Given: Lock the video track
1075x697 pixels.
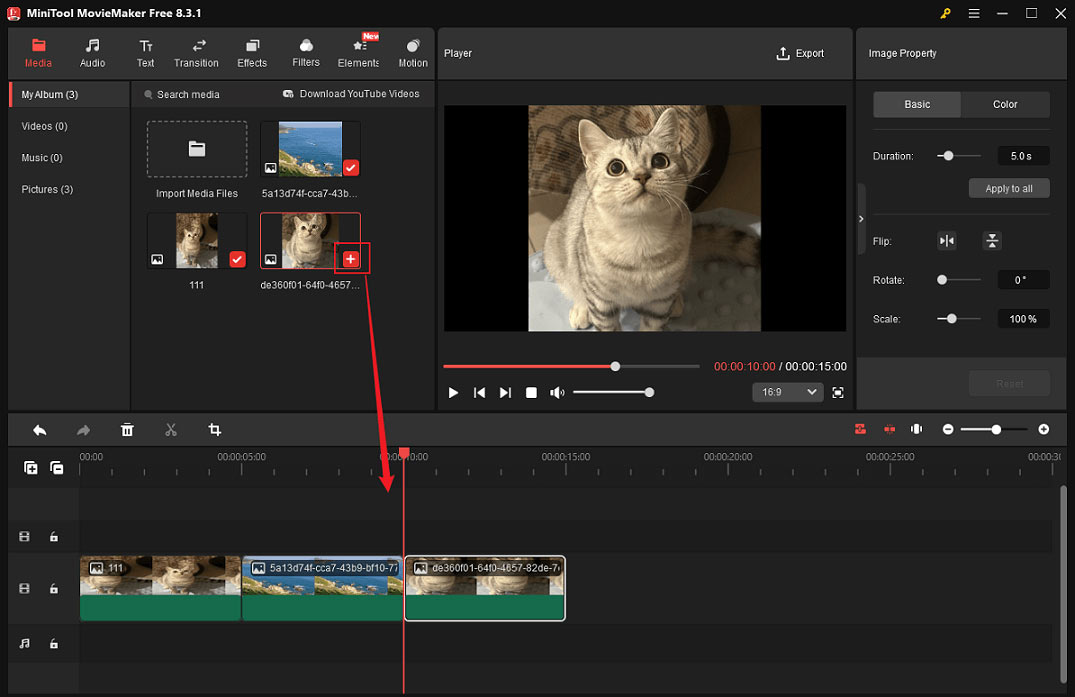Looking at the screenshot, I should [55, 588].
